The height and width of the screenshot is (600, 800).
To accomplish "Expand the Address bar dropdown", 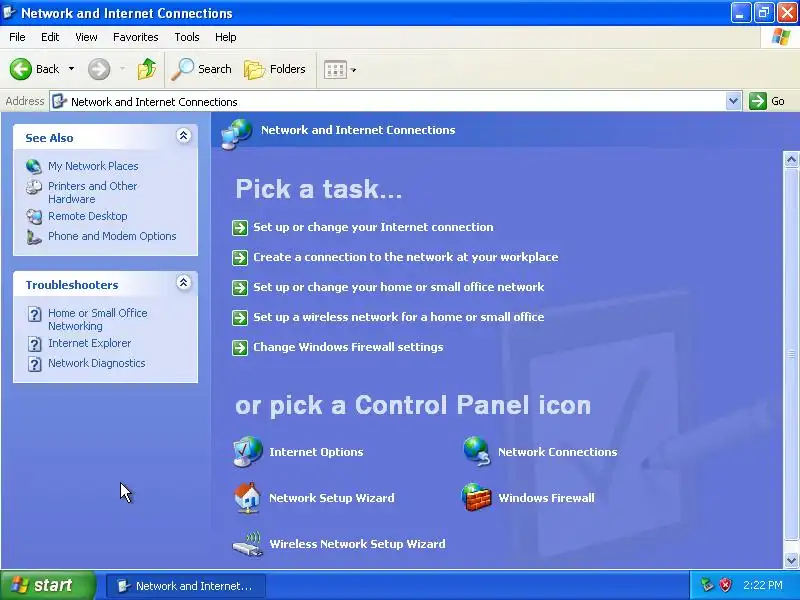I will pos(733,101).
